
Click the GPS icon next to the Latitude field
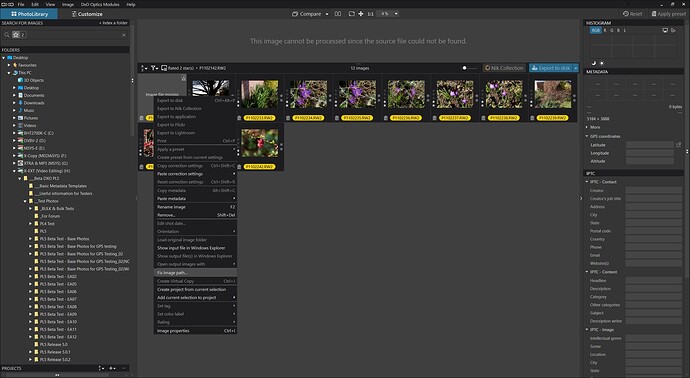(x=678, y=145)
